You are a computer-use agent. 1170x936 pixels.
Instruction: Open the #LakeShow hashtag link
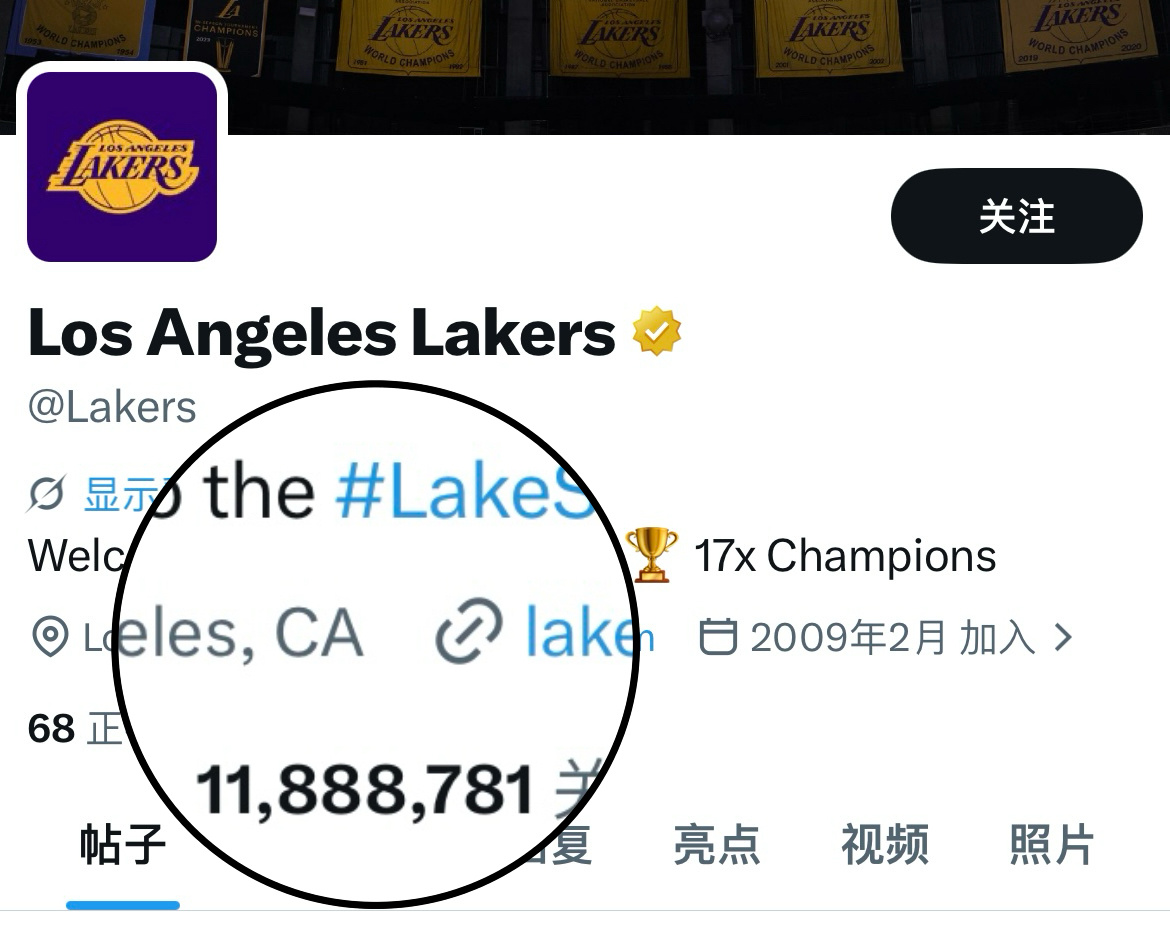click(x=464, y=490)
